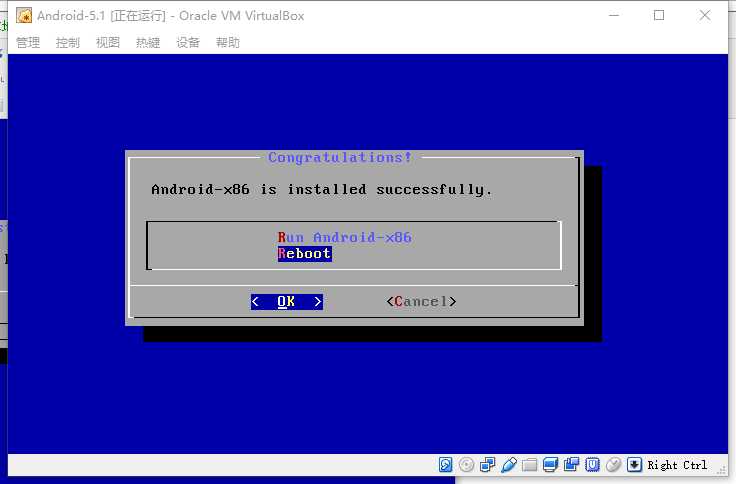Click the window resize grip corner
Viewport: 736px width, 484px height.
point(721,470)
